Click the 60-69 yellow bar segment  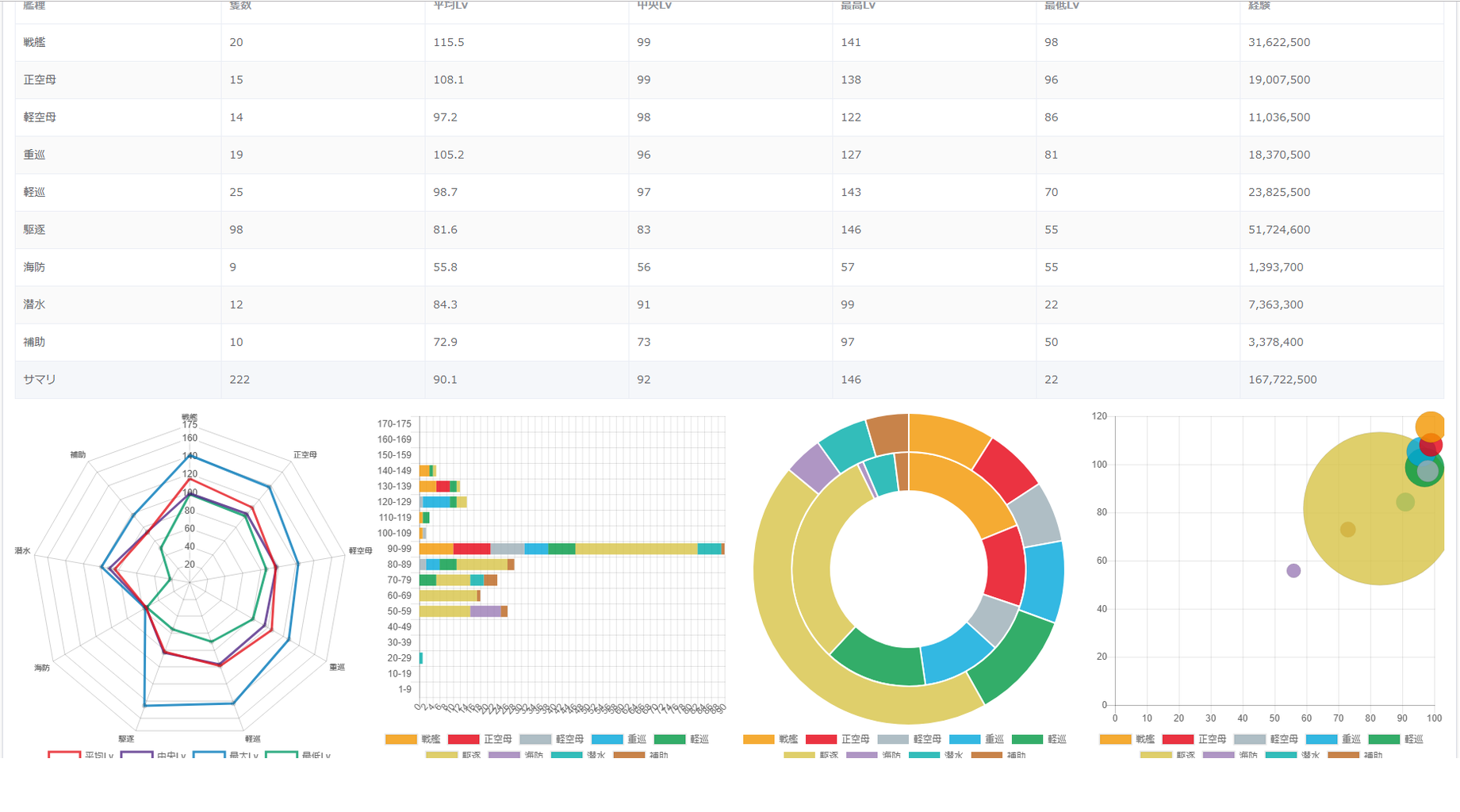[x=448, y=596]
